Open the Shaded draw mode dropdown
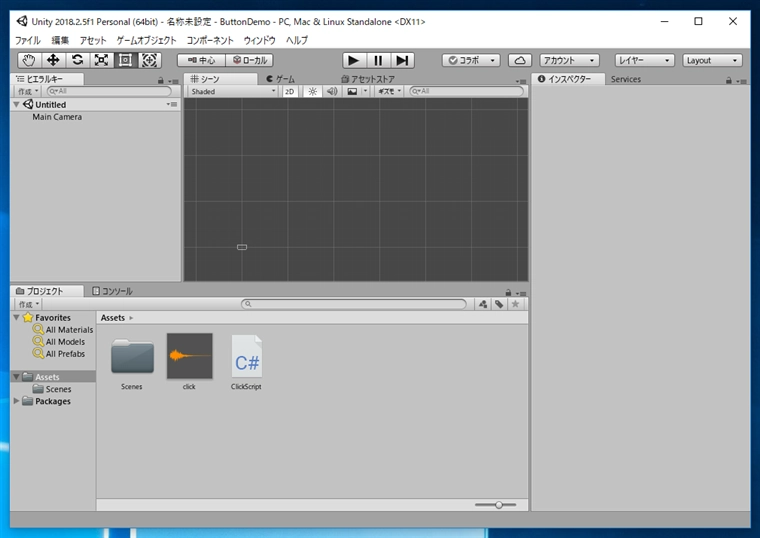 coord(233,91)
